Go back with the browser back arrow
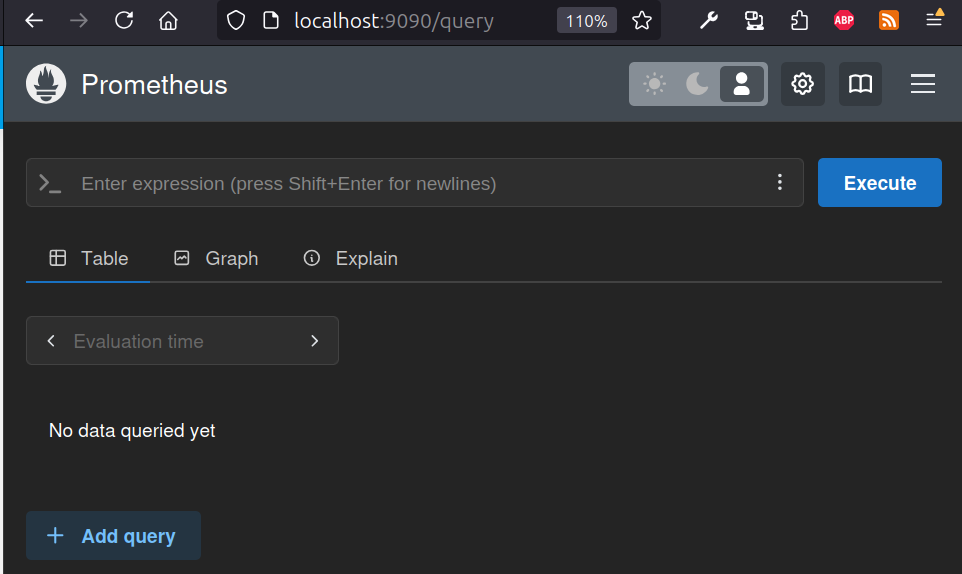Screen dimensions: 962x574 point(34,21)
